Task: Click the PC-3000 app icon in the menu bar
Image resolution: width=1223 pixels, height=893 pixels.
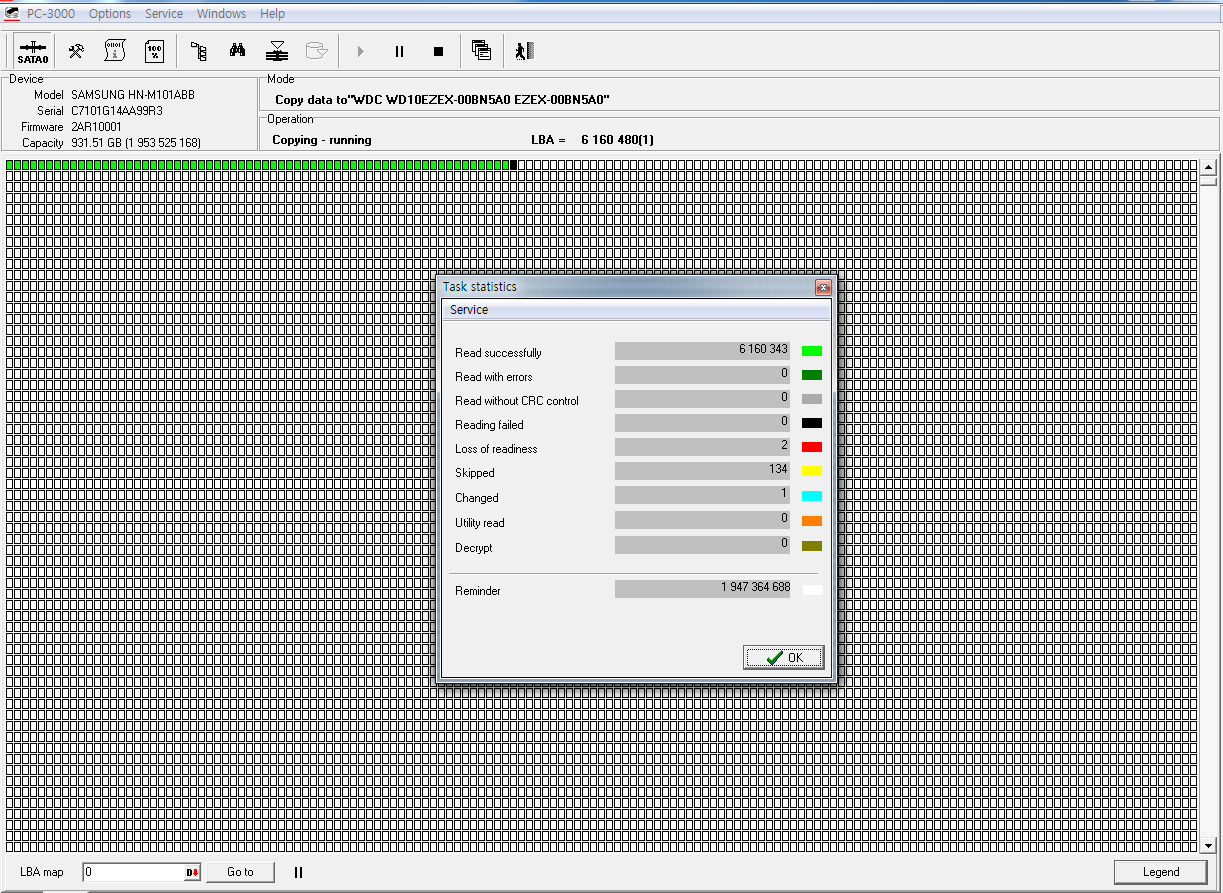Action: (x=12, y=14)
